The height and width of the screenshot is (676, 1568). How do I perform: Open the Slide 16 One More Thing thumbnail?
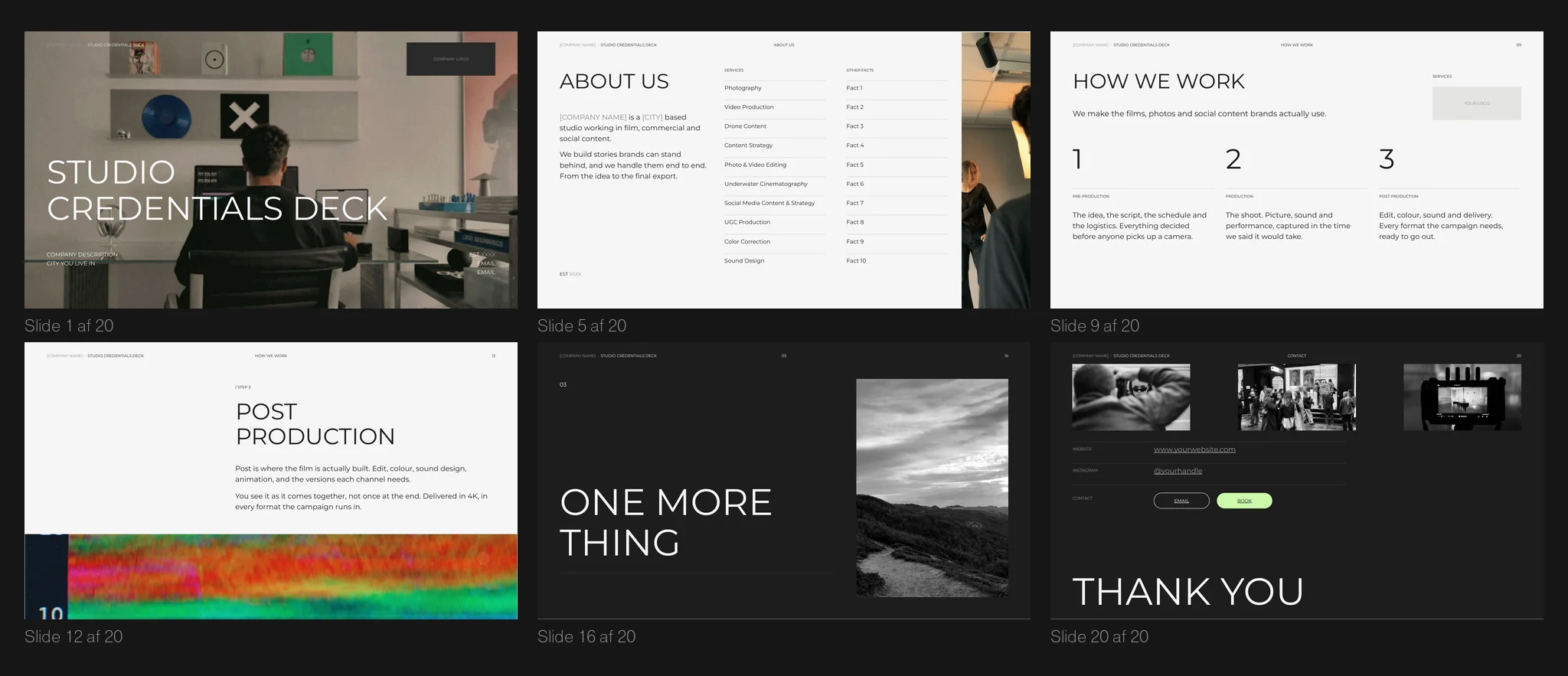pyautogui.click(x=784, y=481)
